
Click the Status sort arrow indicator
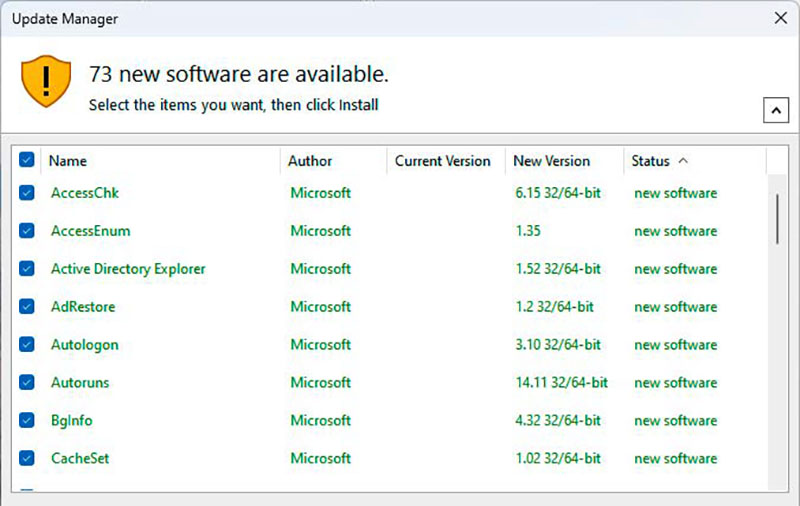pyautogui.click(x=684, y=161)
